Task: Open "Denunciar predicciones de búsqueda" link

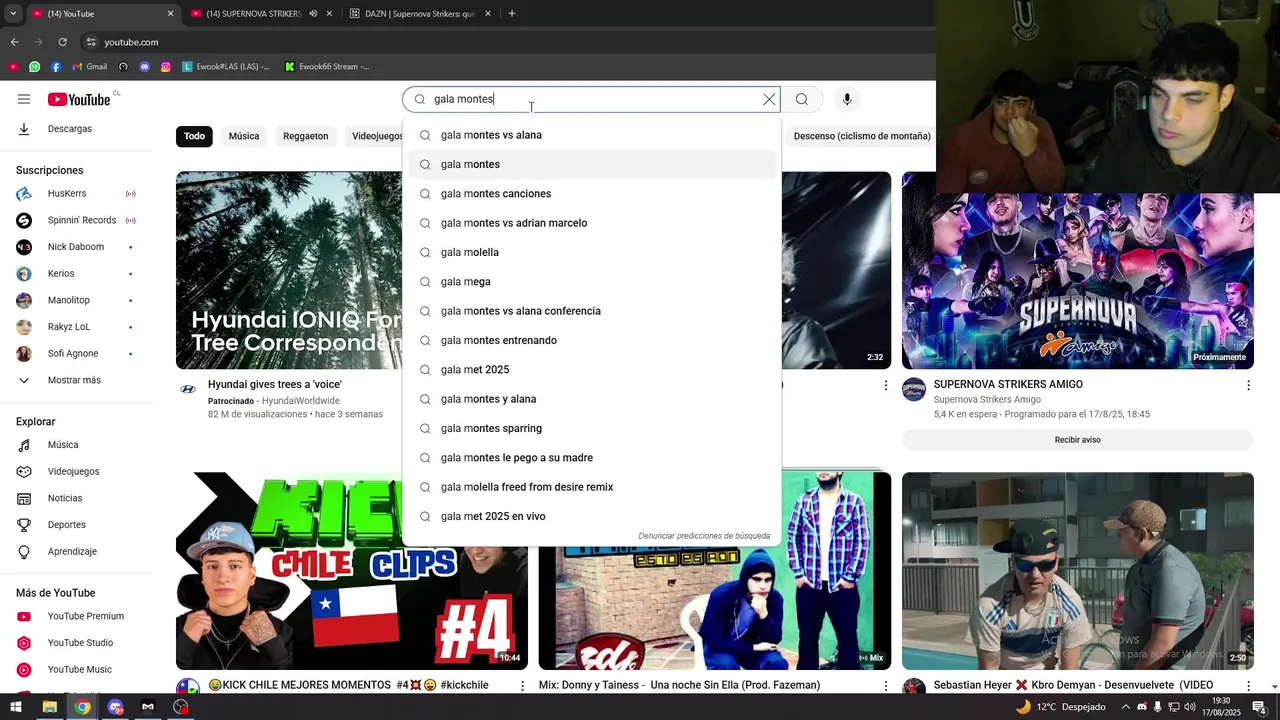Action: click(x=704, y=536)
